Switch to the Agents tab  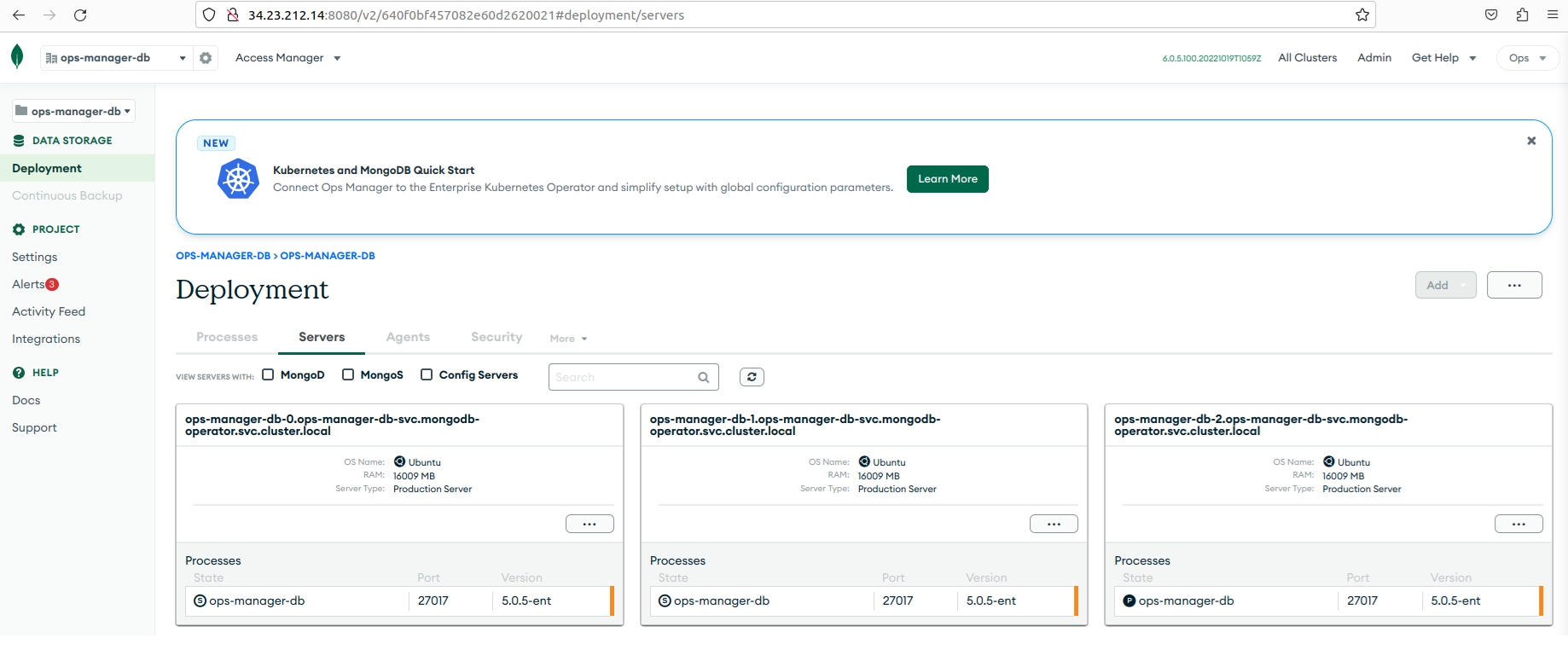[x=408, y=337]
